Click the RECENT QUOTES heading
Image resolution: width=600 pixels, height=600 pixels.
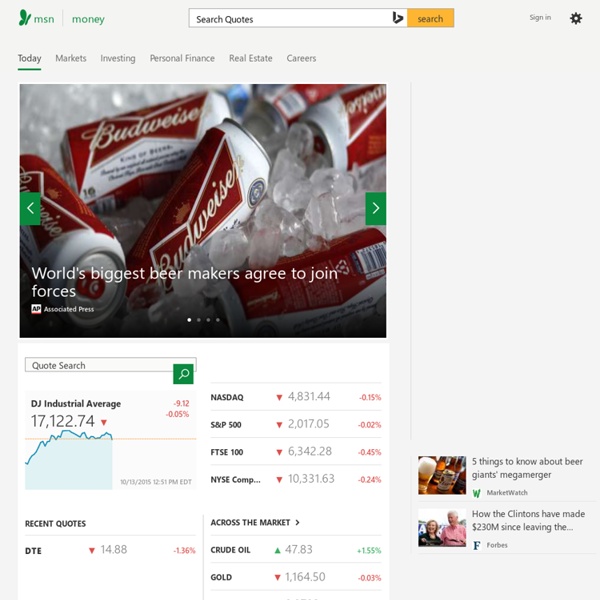pos(55,524)
